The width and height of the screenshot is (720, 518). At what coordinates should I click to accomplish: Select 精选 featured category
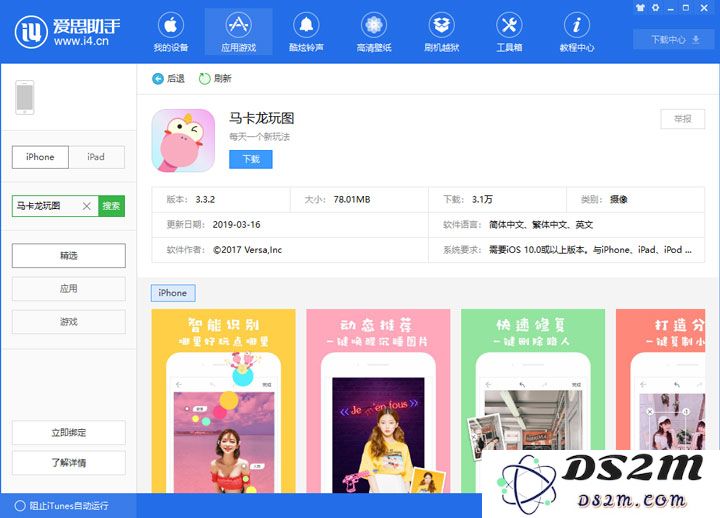point(68,255)
